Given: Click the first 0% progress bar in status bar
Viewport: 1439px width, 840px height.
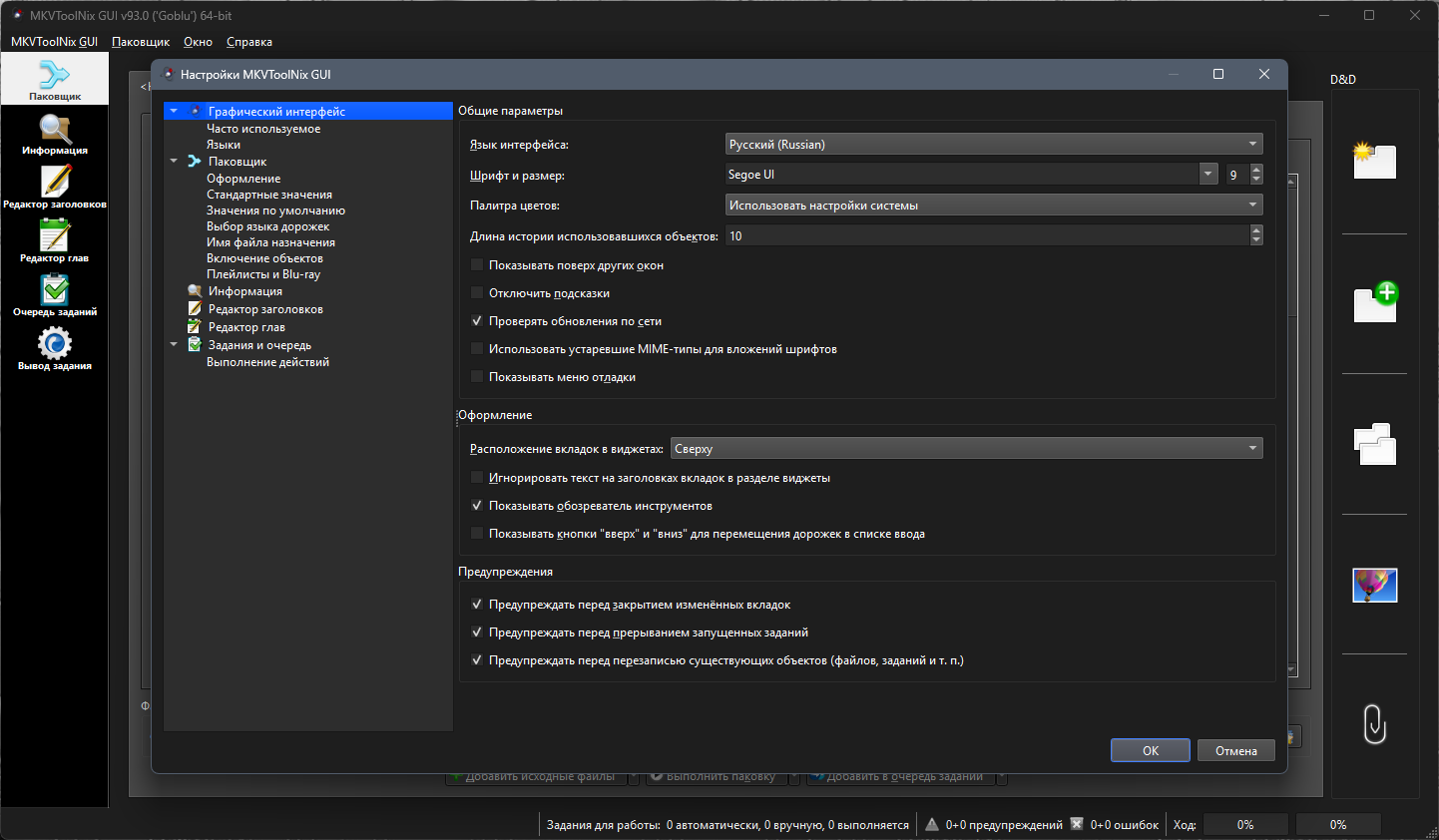Looking at the screenshot, I should pos(1245,824).
